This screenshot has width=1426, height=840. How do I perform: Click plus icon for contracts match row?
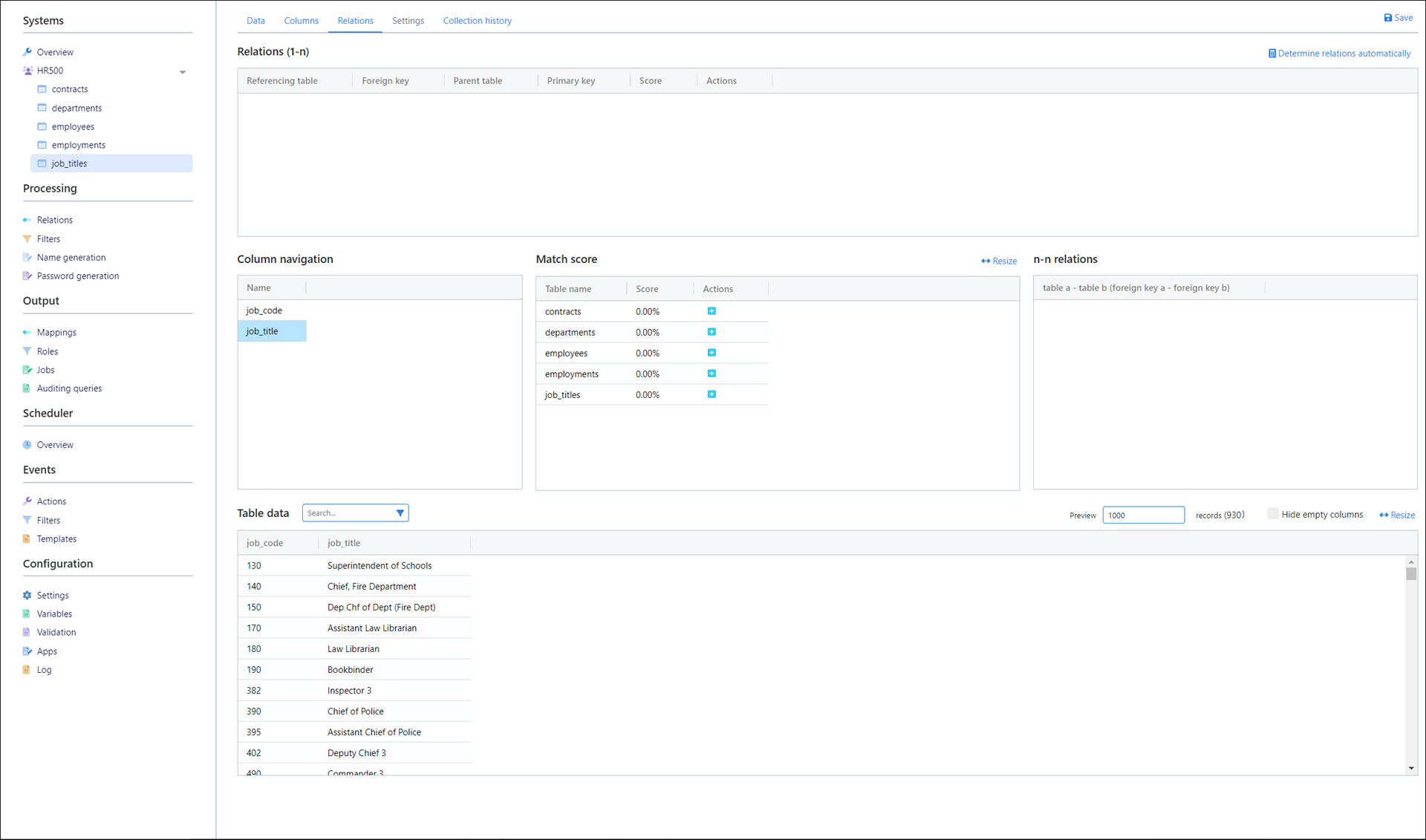coord(712,311)
